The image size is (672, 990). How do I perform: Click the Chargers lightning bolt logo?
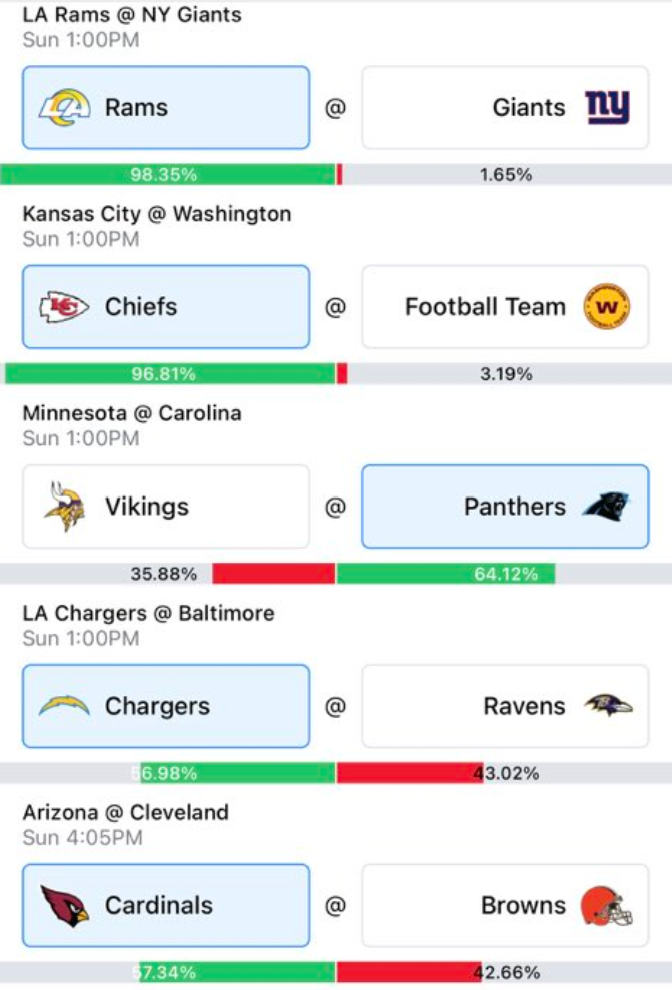64,705
